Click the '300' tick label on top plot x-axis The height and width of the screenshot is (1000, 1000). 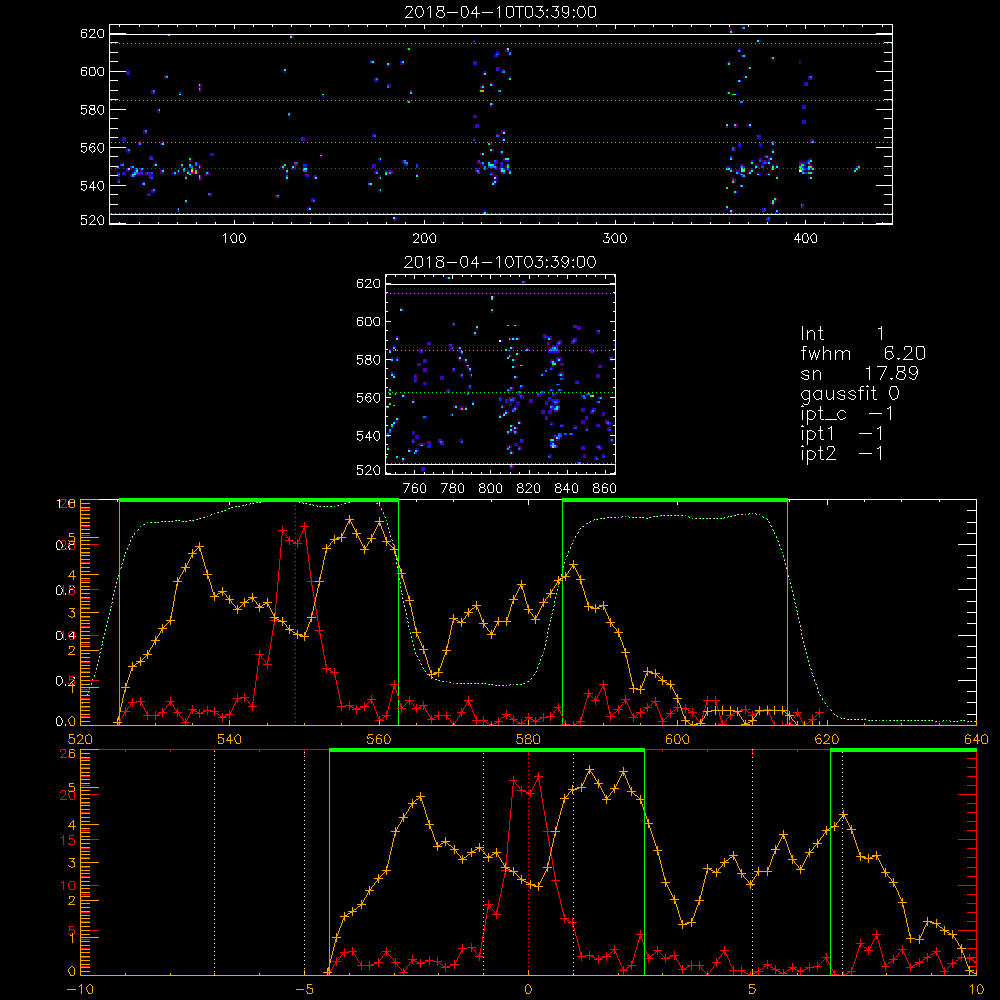(615, 239)
